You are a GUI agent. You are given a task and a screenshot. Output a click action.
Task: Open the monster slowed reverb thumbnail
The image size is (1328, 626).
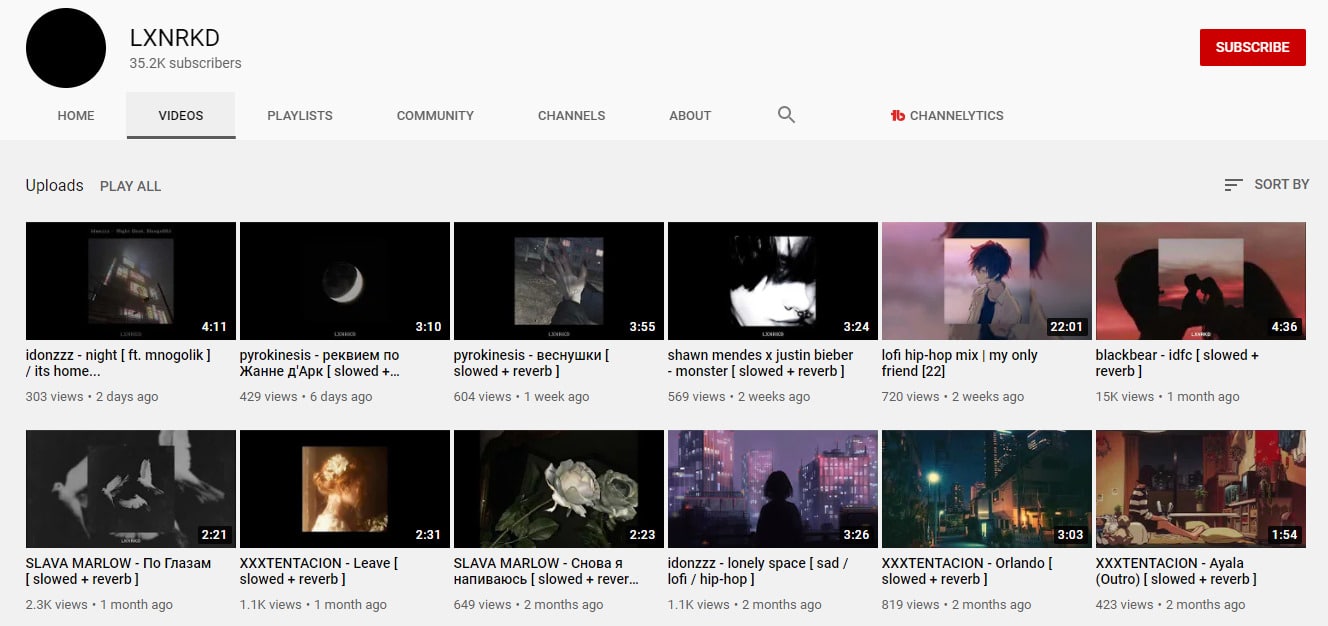[x=773, y=281]
